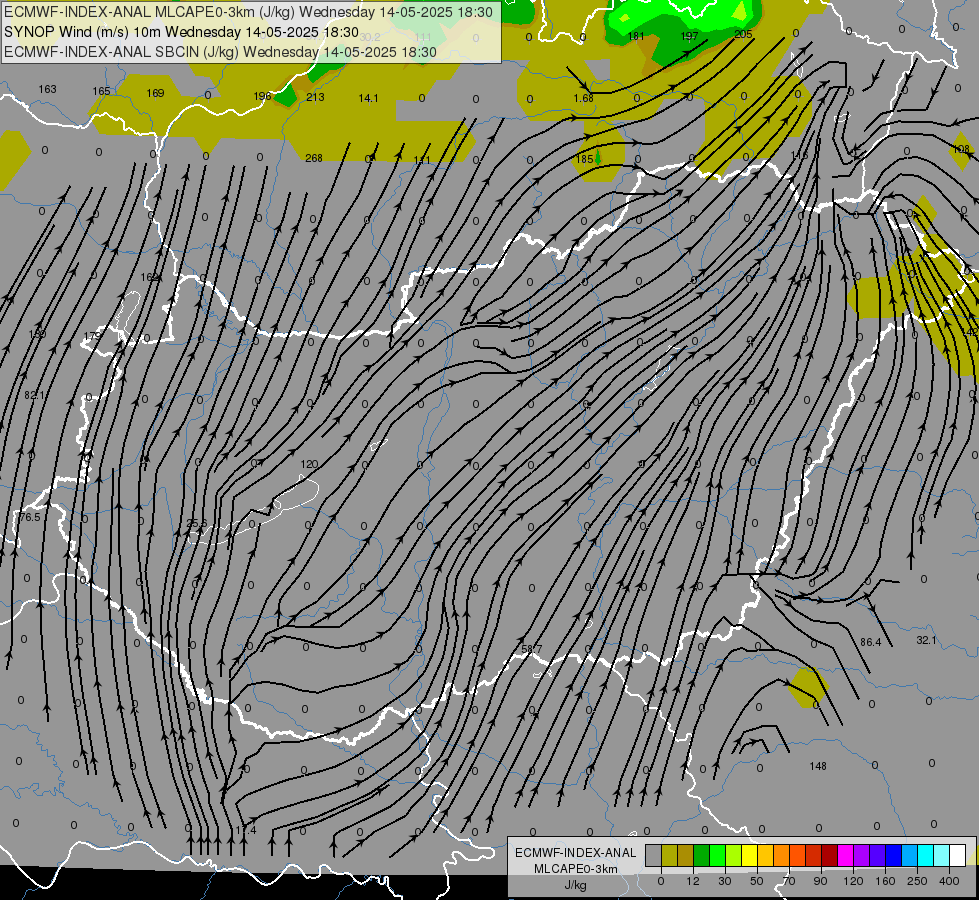Click the lime legend swatch
The height and width of the screenshot is (900, 979).
pos(734,855)
